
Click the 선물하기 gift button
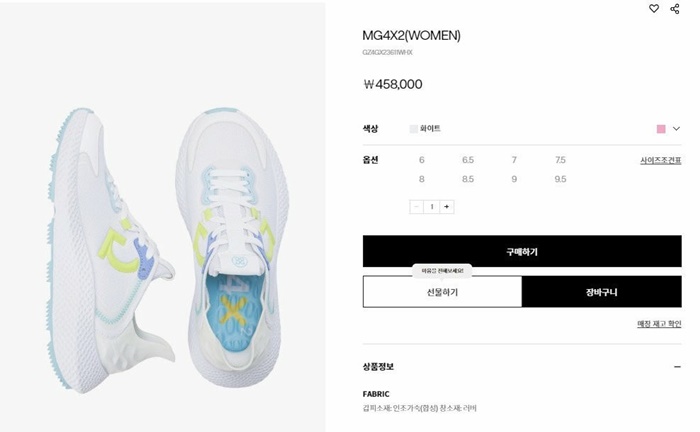click(x=442, y=292)
